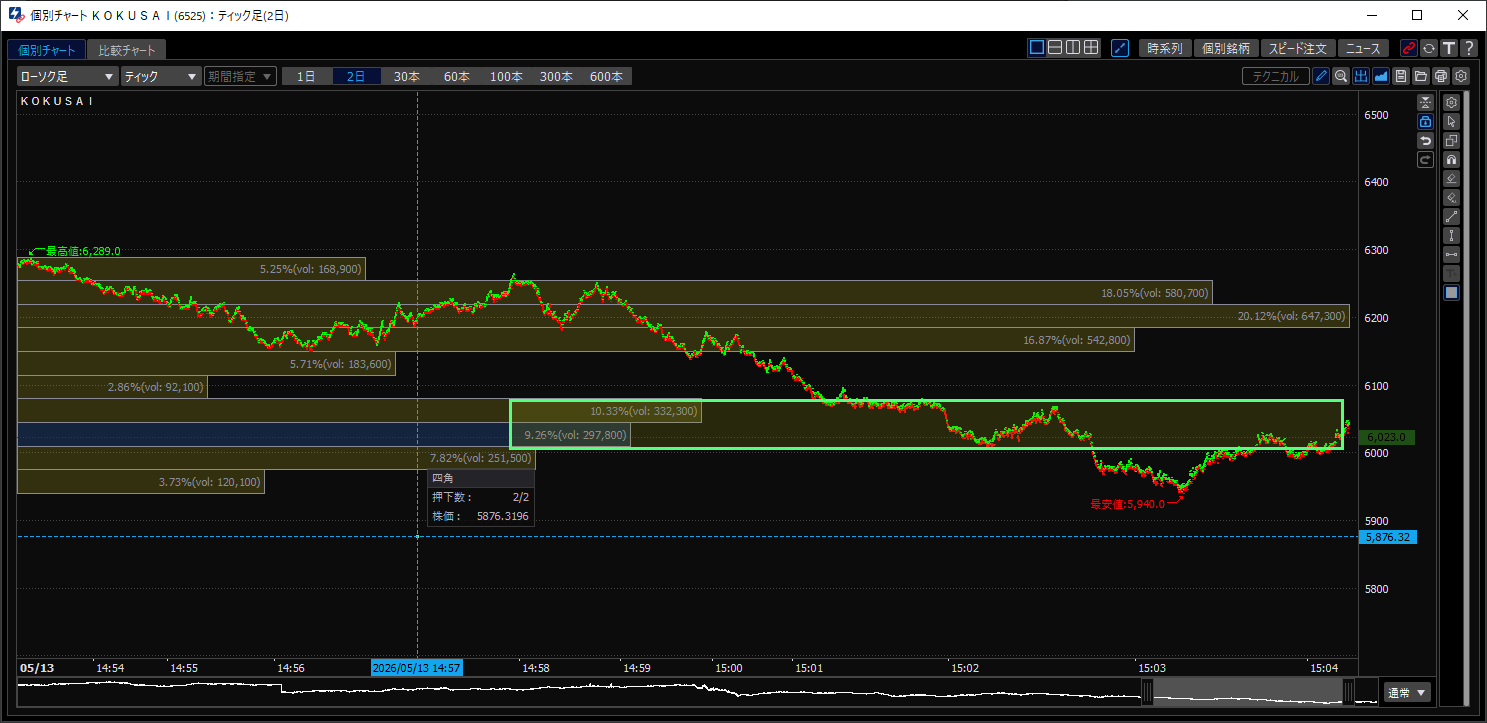Toggle the red chain link icon
The image size is (1487, 723).
[x=1409, y=48]
